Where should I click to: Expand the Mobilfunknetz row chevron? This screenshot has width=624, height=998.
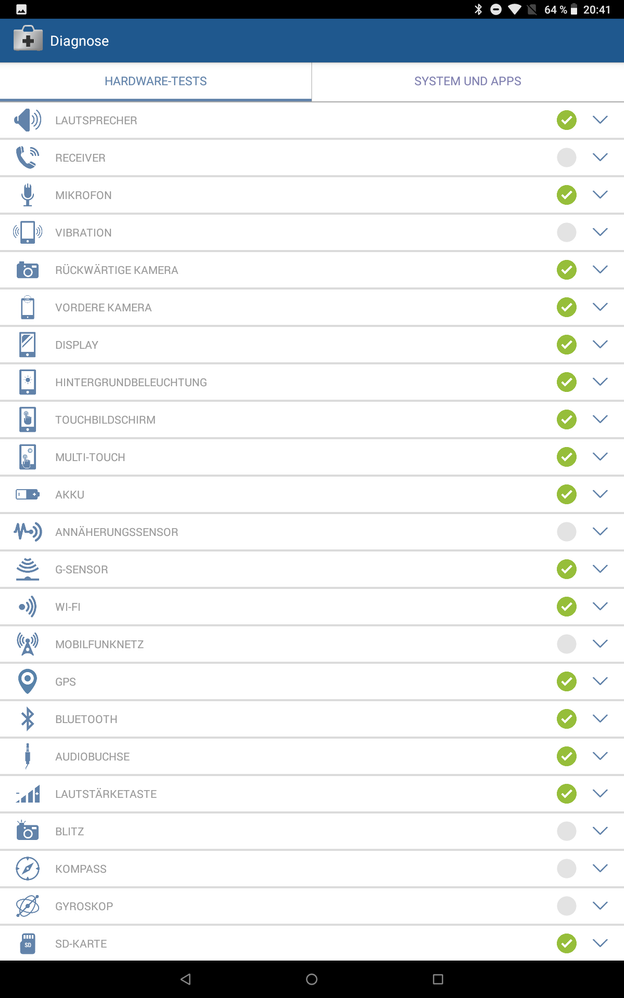coord(600,644)
